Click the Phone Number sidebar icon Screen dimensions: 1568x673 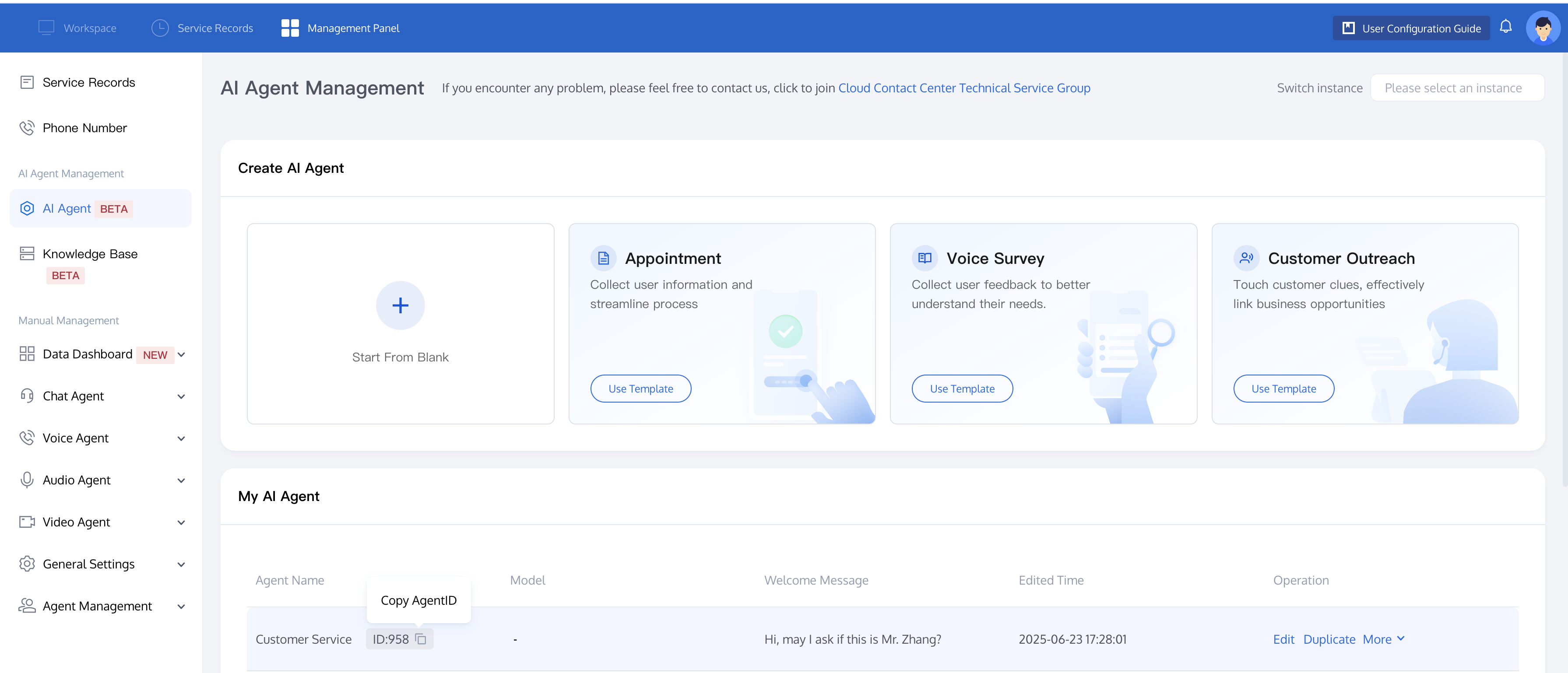(x=27, y=128)
